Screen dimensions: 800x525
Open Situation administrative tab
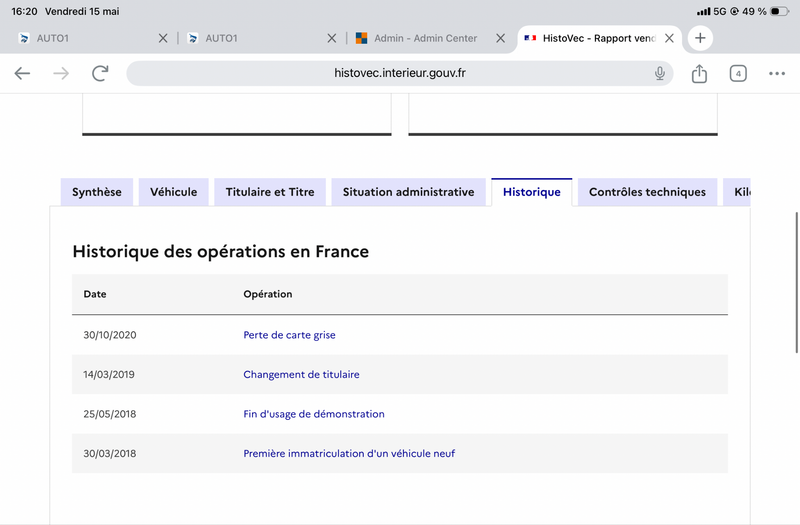(409, 192)
